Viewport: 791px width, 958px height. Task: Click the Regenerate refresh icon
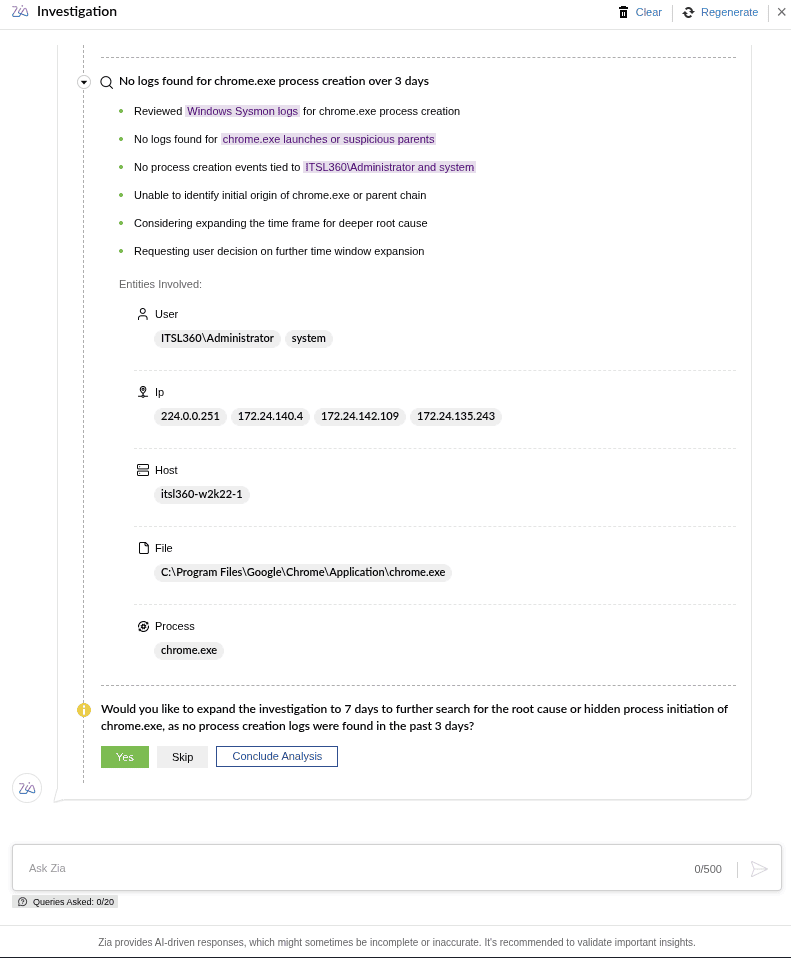688,12
